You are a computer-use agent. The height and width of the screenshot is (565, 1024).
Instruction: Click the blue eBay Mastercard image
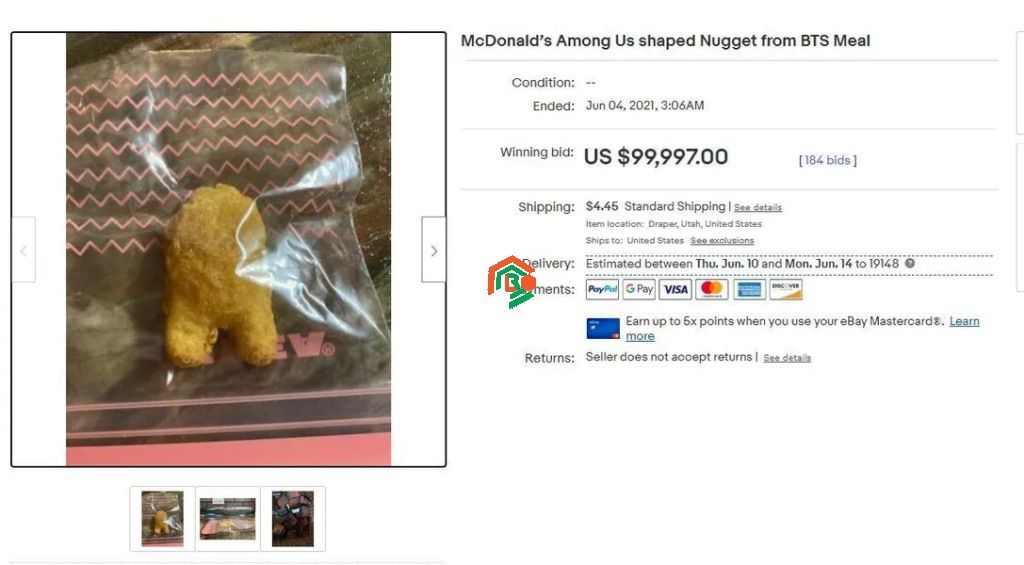coord(603,328)
